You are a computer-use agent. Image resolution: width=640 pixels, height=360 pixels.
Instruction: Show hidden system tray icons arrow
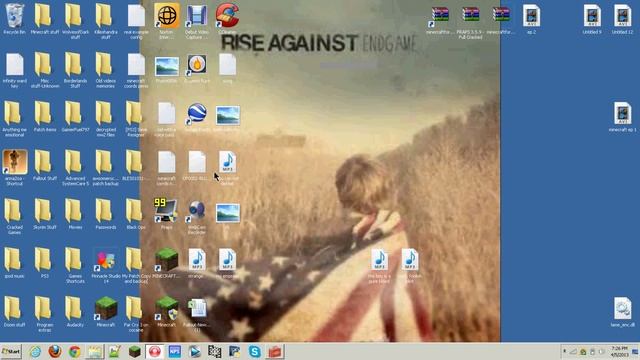tap(564, 351)
